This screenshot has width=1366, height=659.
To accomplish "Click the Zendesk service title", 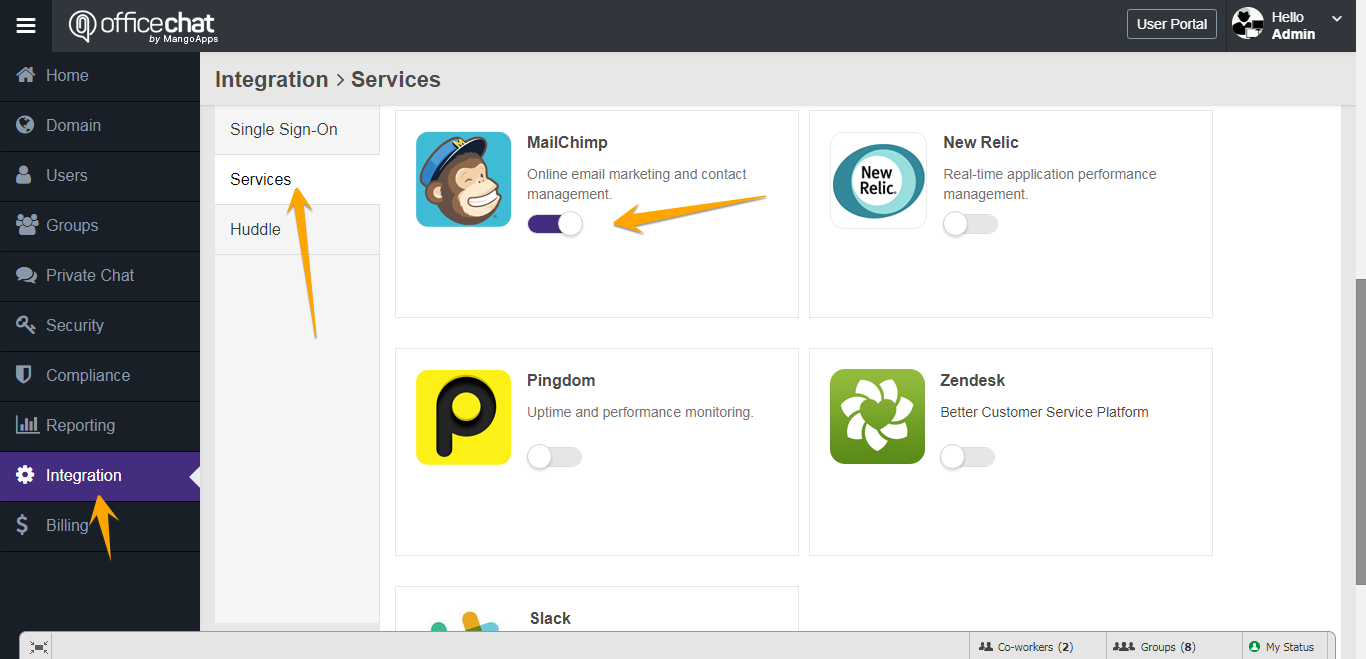I will coord(973,381).
